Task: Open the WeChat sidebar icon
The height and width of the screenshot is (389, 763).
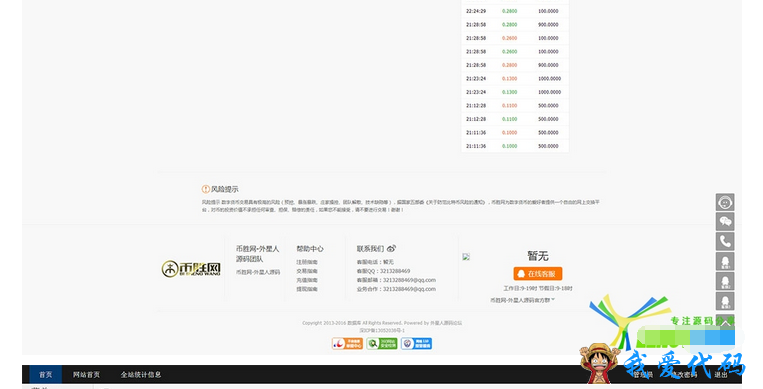Action: pyautogui.click(x=725, y=222)
